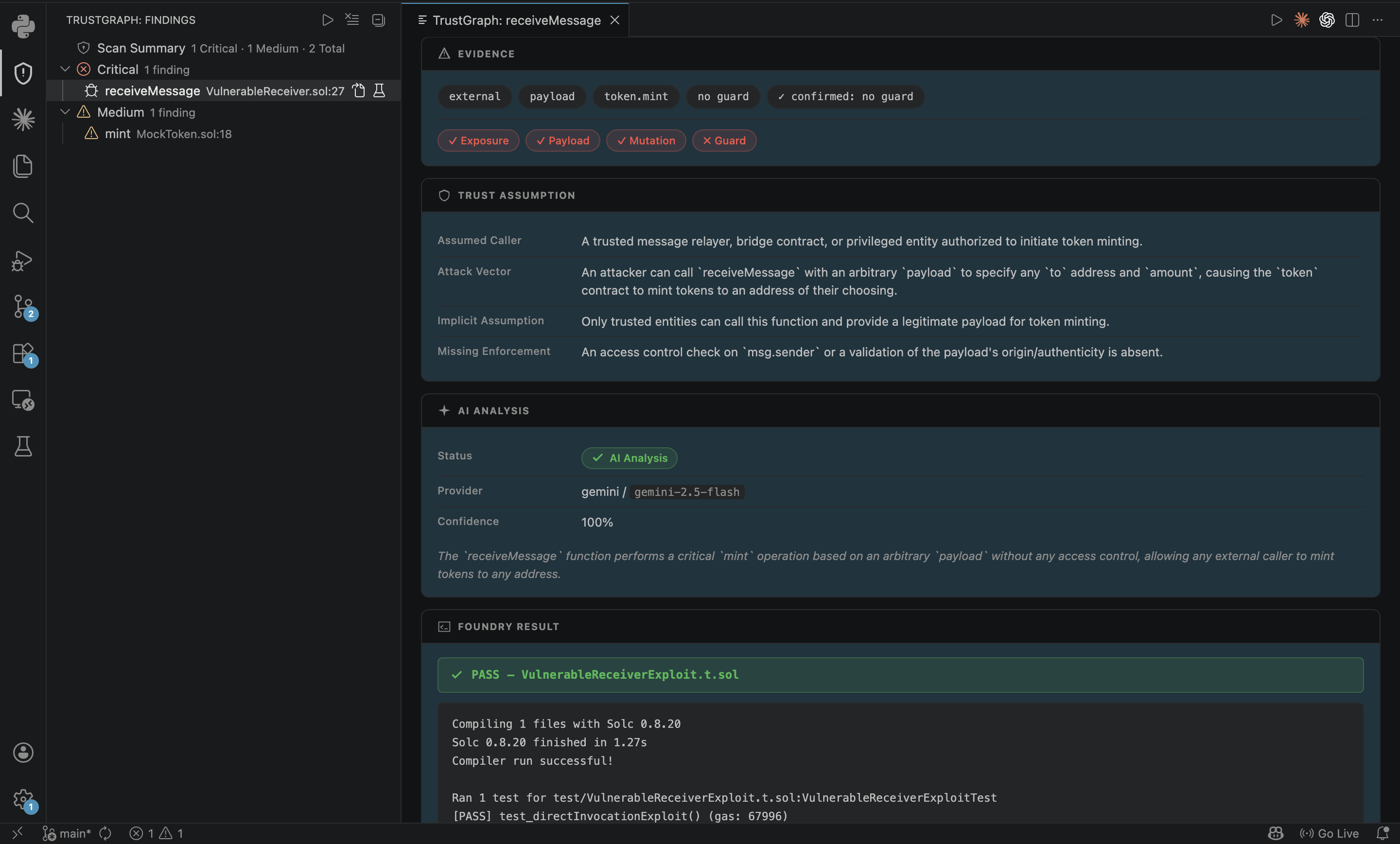Click the green AI Analysis status badge

[x=629, y=458]
